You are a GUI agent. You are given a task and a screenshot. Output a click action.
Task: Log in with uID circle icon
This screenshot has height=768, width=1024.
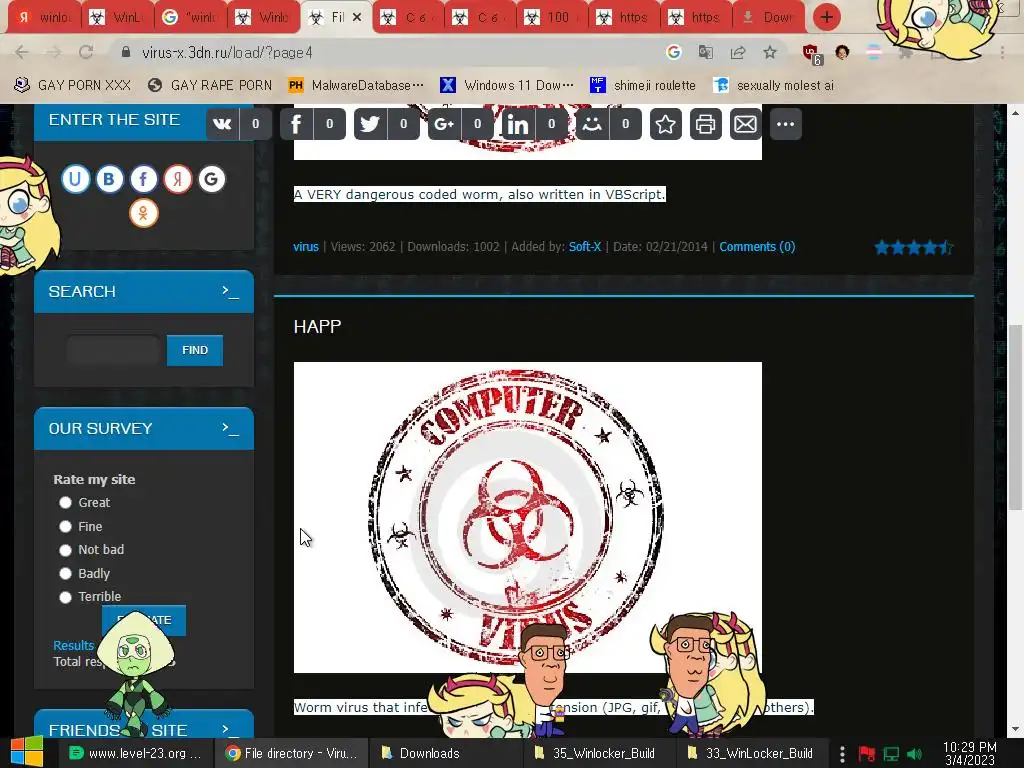[76, 179]
